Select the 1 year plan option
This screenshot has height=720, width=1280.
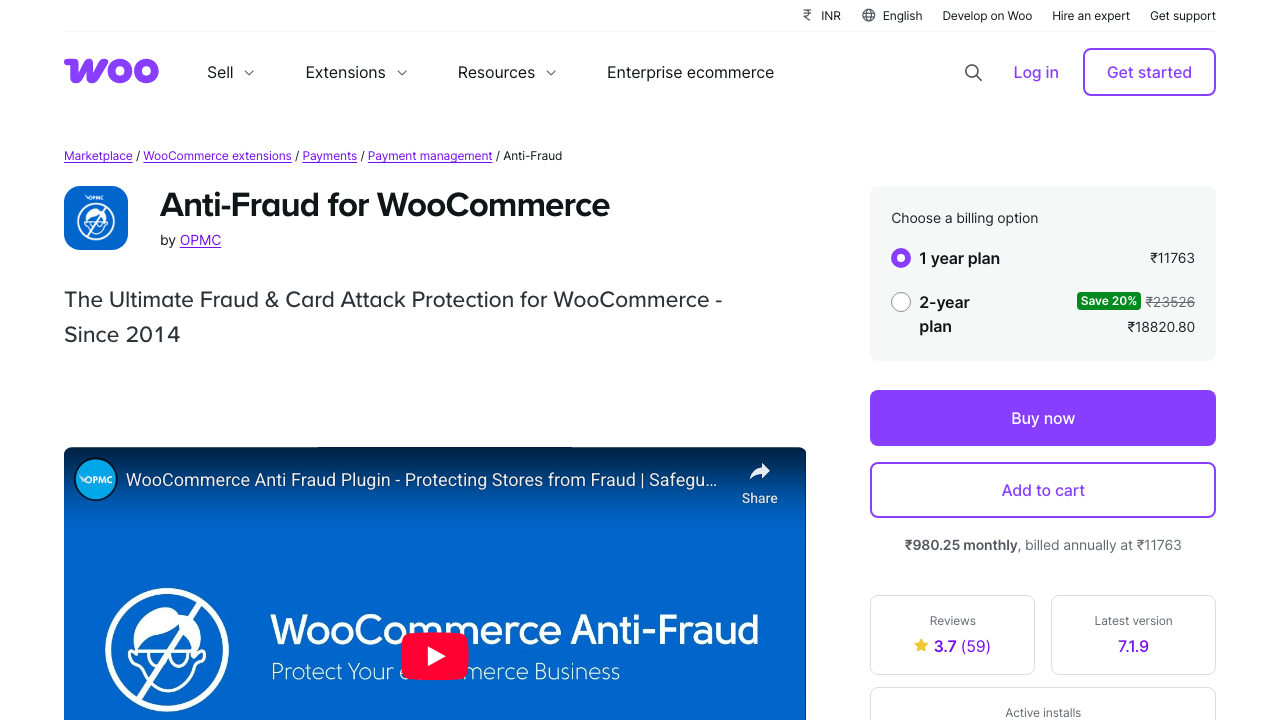[x=900, y=257]
